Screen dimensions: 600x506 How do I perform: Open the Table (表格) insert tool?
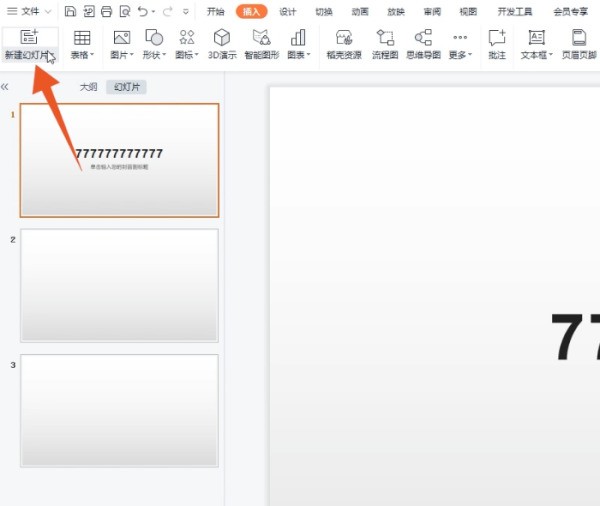(x=82, y=38)
